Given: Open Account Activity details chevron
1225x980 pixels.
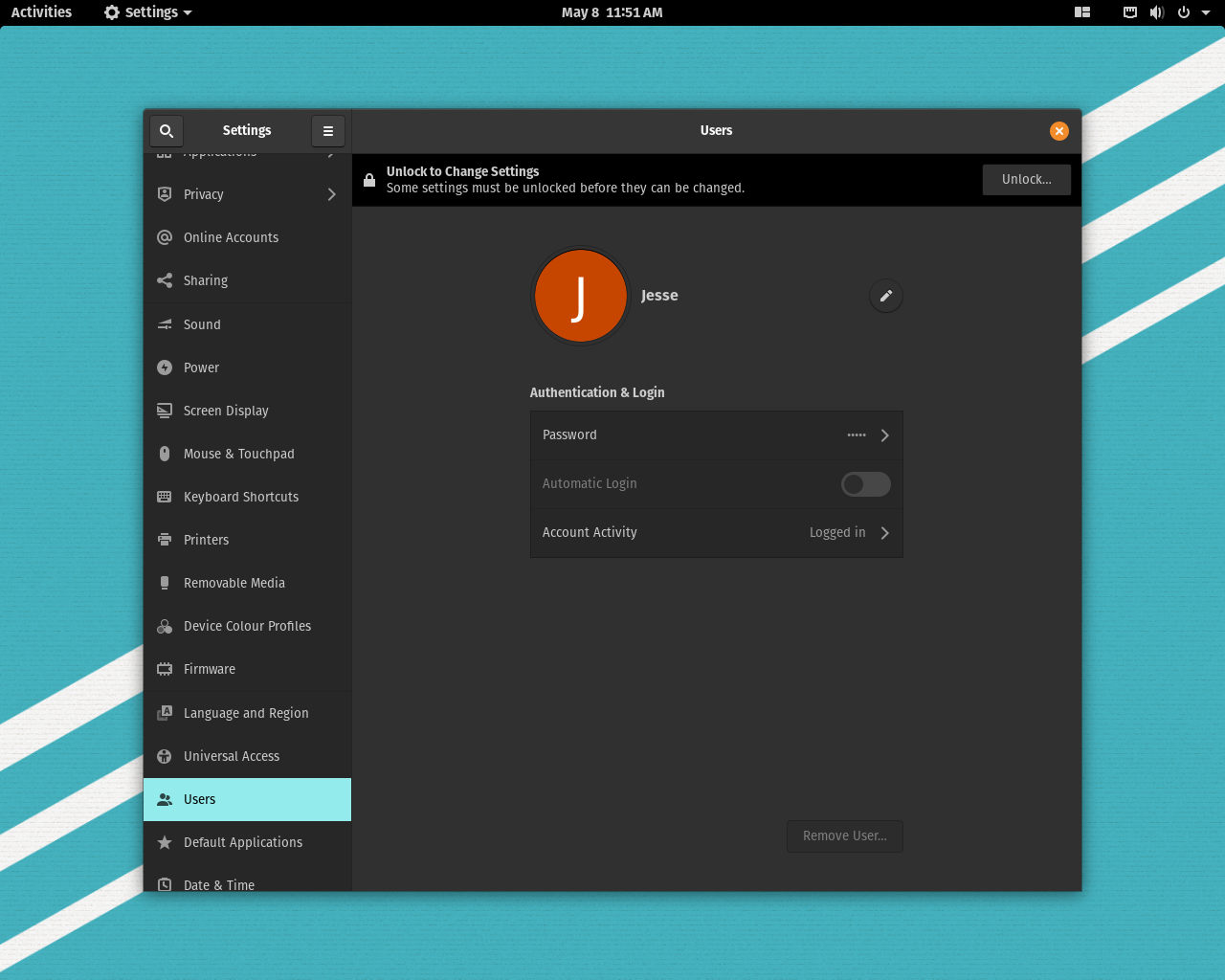Looking at the screenshot, I should tap(884, 533).
